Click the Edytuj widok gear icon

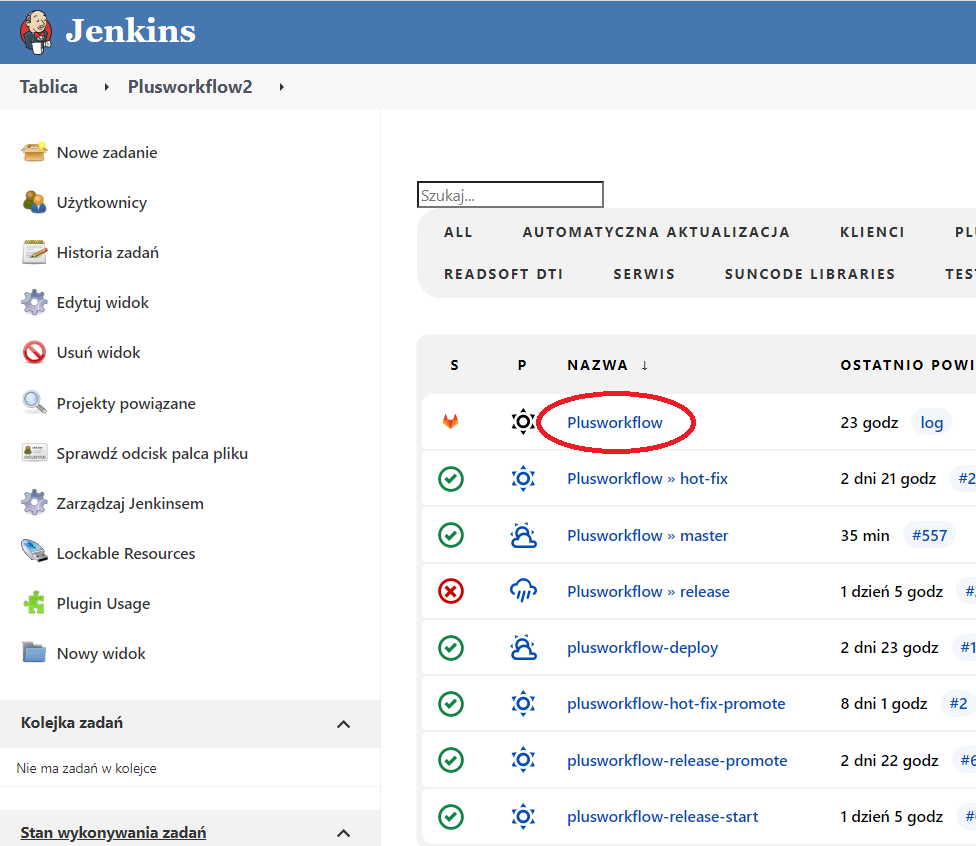34,303
